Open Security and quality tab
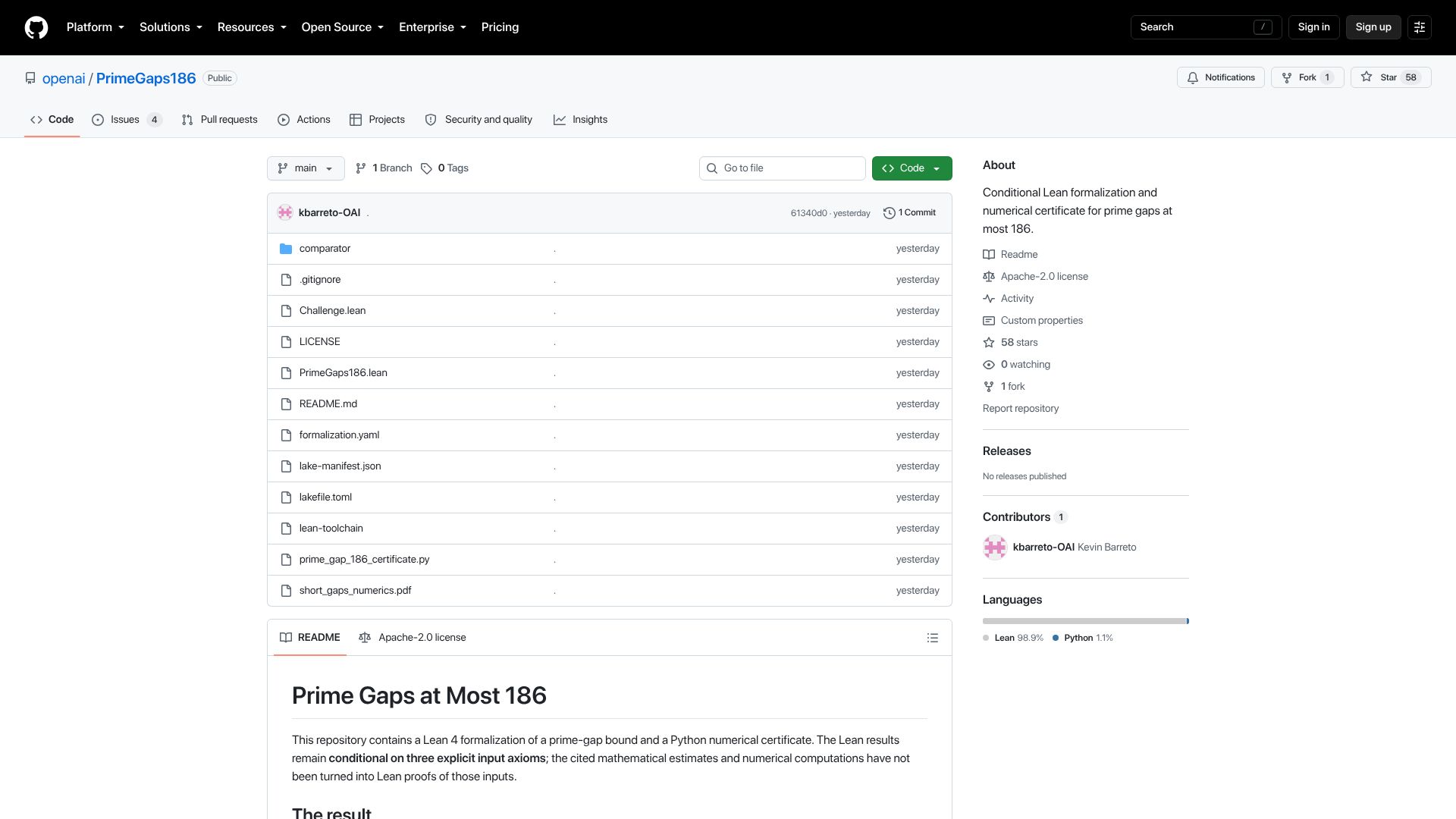The image size is (1456, 819). [x=479, y=120]
